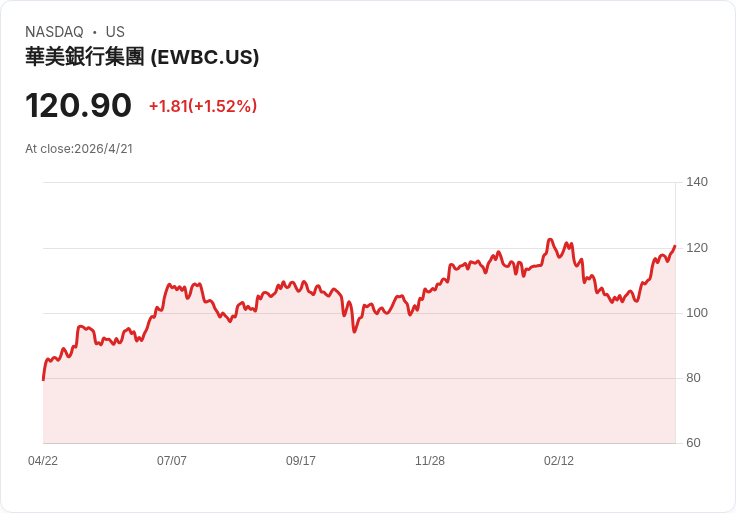Viewport: 736px width, 513px height.
Task: Click the 120 y-axis price label
Action: point(697,248)
